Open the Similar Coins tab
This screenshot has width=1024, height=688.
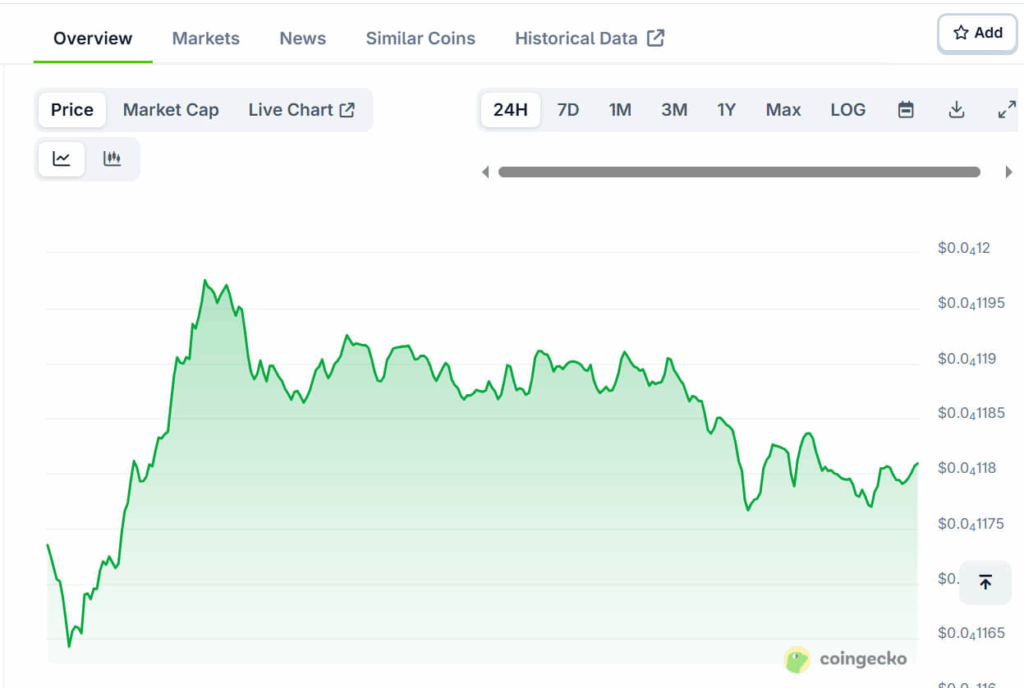click(420, 39)
